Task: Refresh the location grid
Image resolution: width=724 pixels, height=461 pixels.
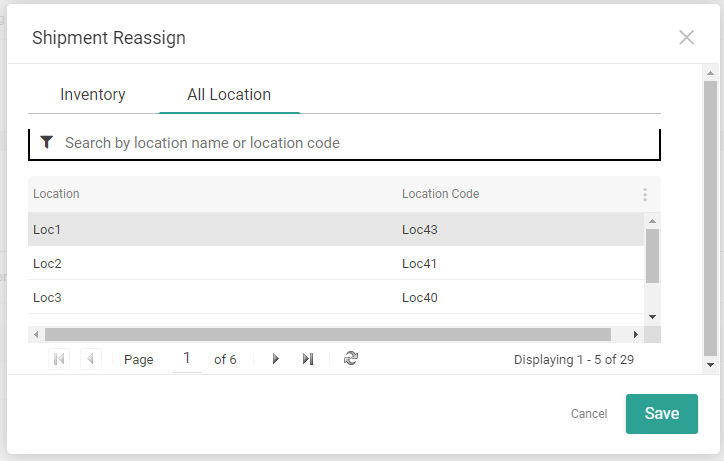Action: point(351,358)
